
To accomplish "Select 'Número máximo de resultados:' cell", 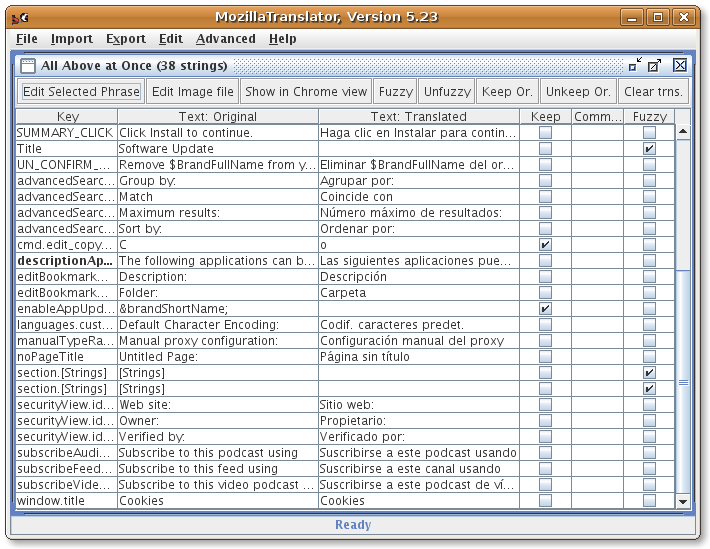I will (419, 212).
